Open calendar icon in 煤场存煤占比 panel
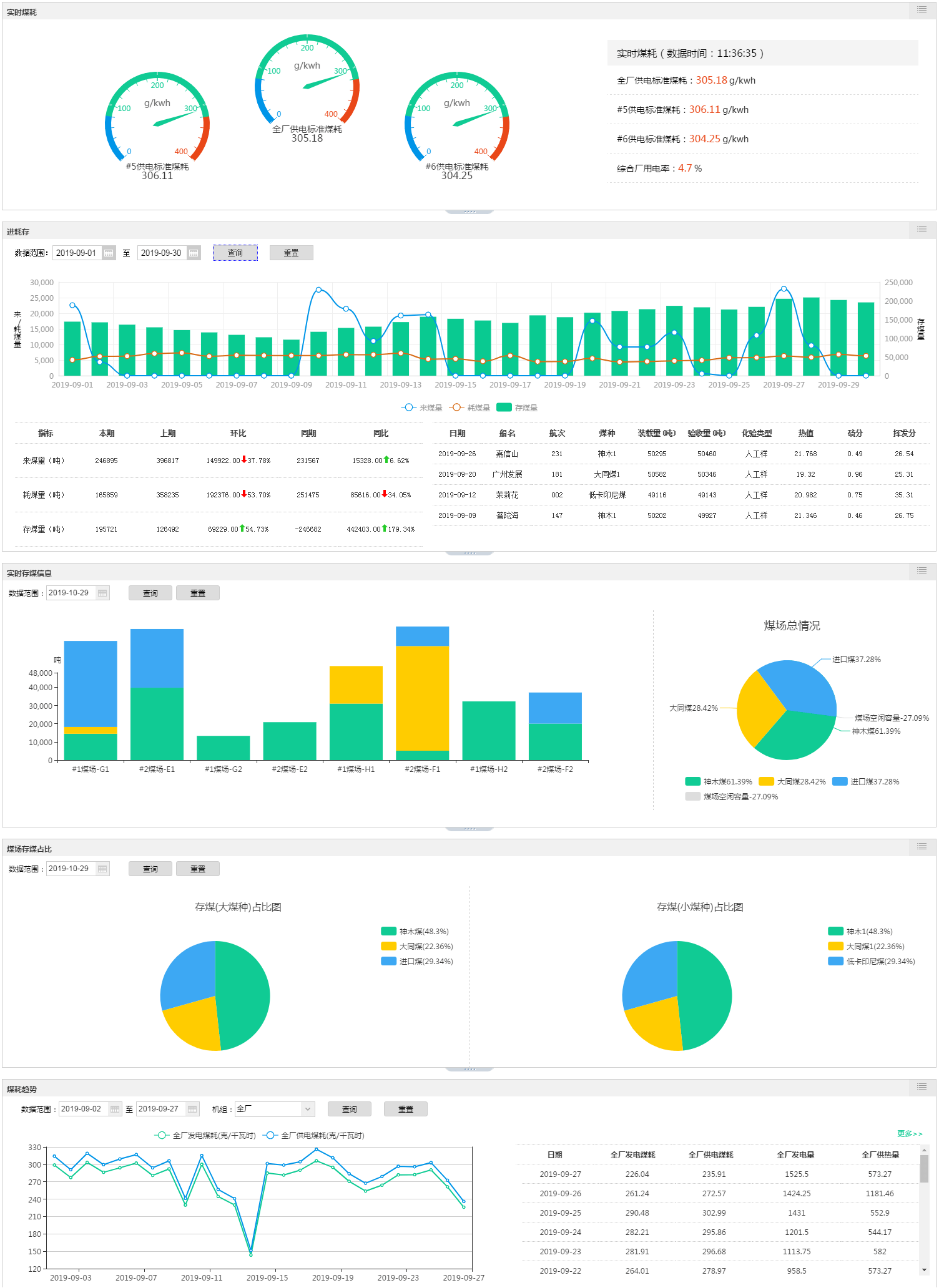939x1288 pixels. tap(102, 869)
